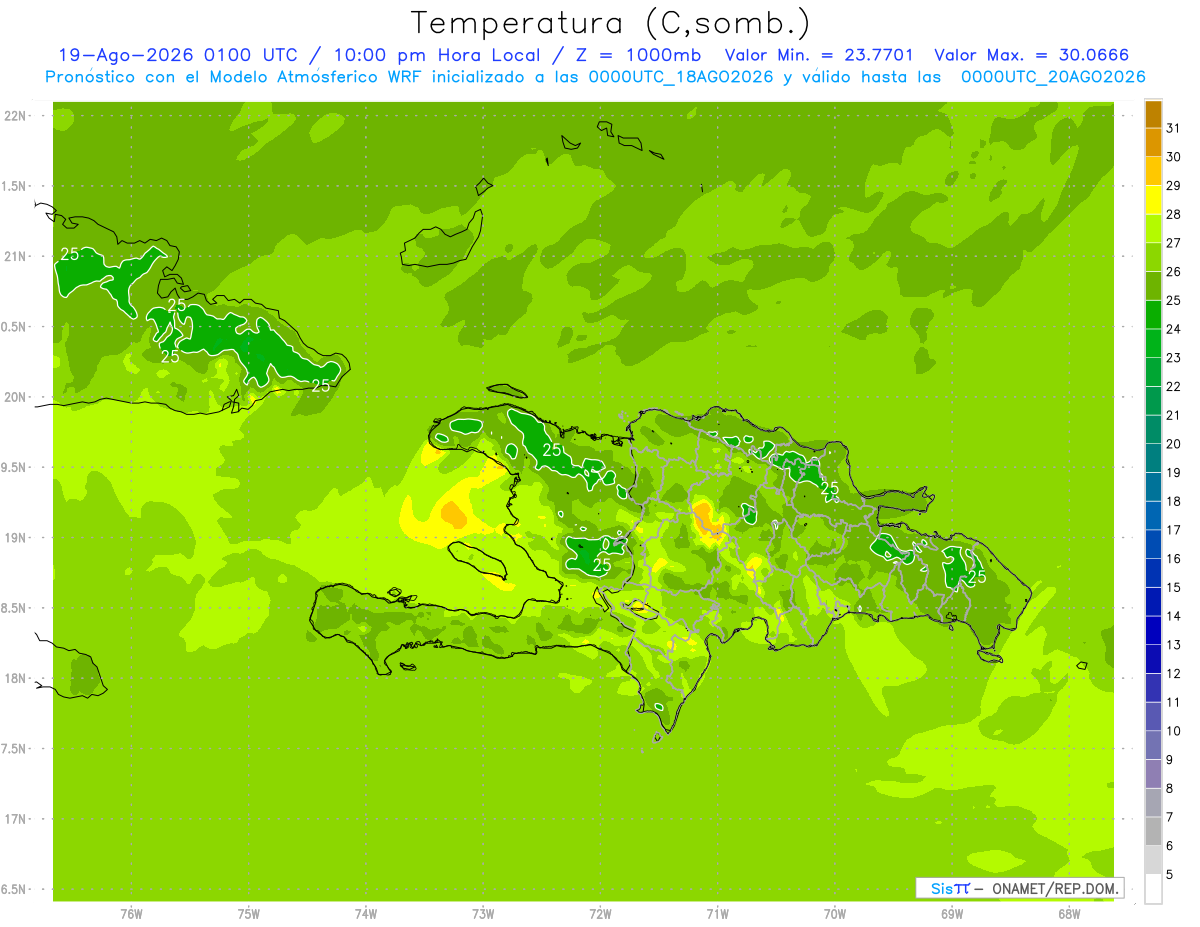Image resolution: width=1200 pixels, height=927 pixels.
Task: Click the 'Valor Min. = 23.7701' value
Action: (819, 56)
